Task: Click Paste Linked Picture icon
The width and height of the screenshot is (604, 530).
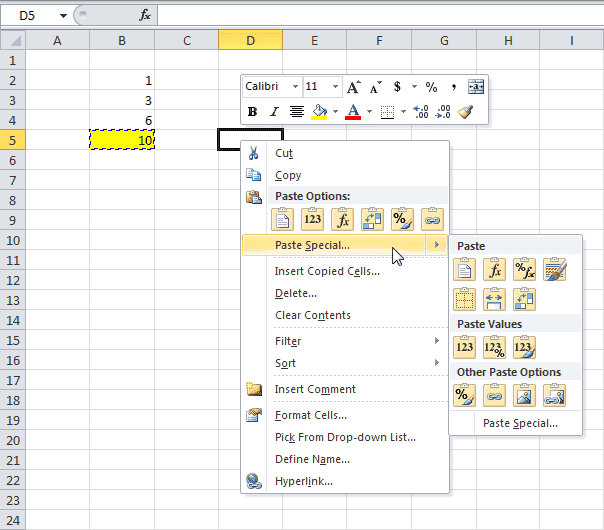Action: pos(554,396)
